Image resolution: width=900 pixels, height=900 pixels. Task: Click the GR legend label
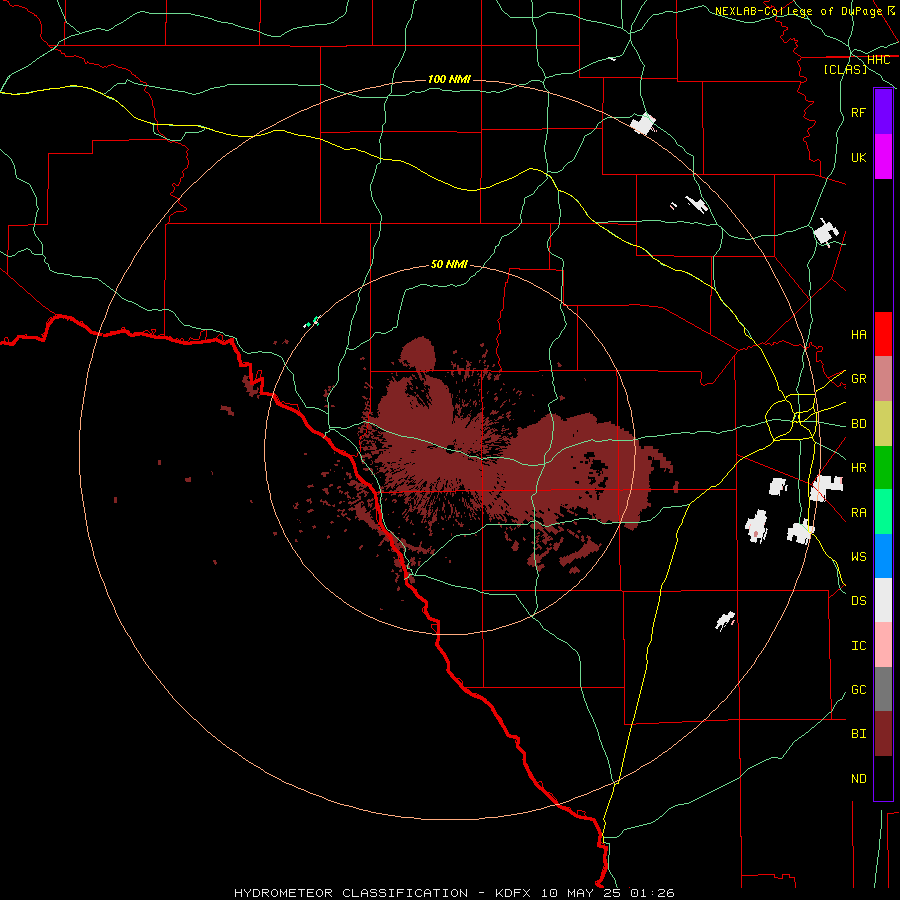click(858, 379)
